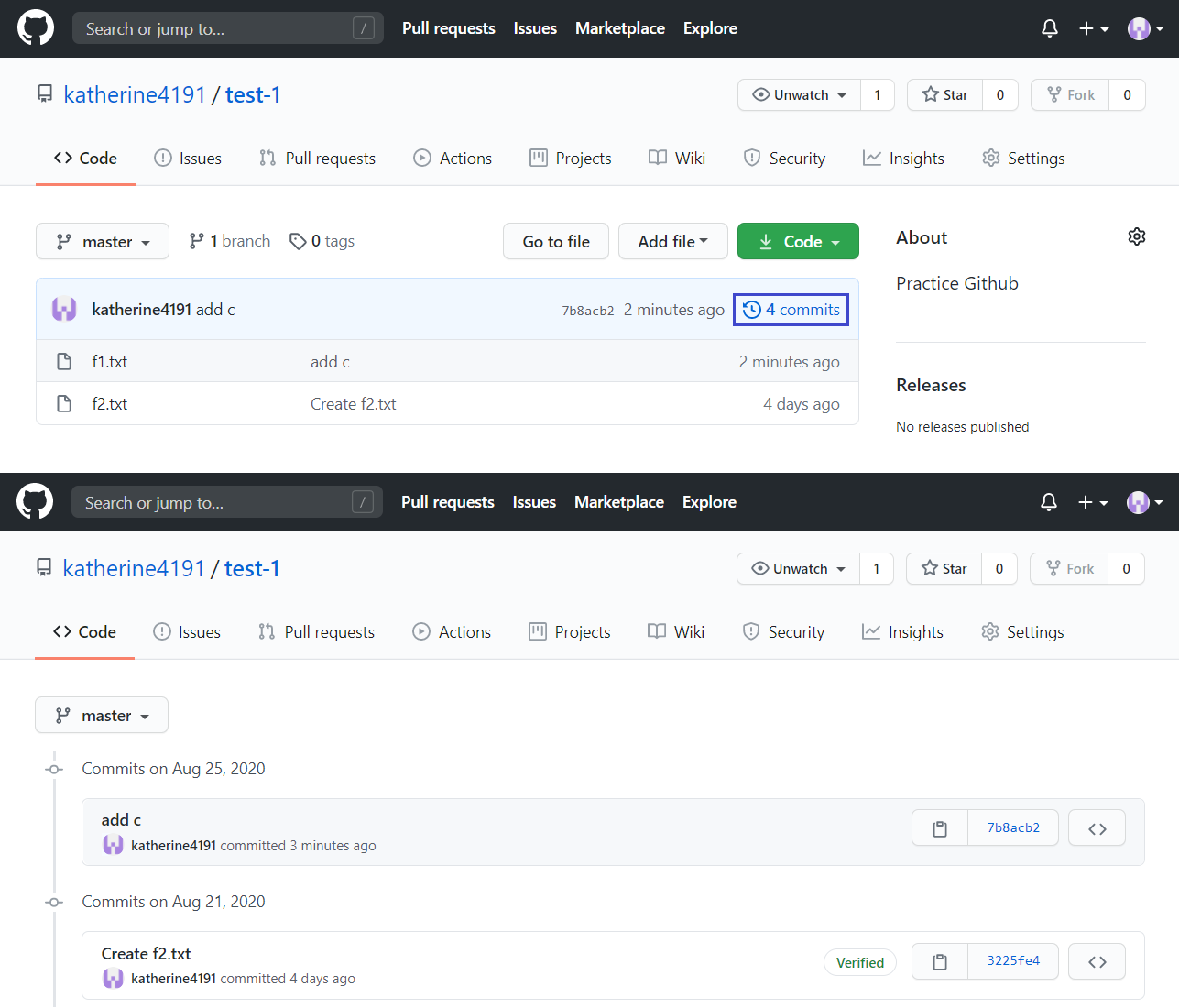Click the Verified badge on 'Create f2.txt'
The width and height of the screenshot is (1179, 1008).
point(860,962)
